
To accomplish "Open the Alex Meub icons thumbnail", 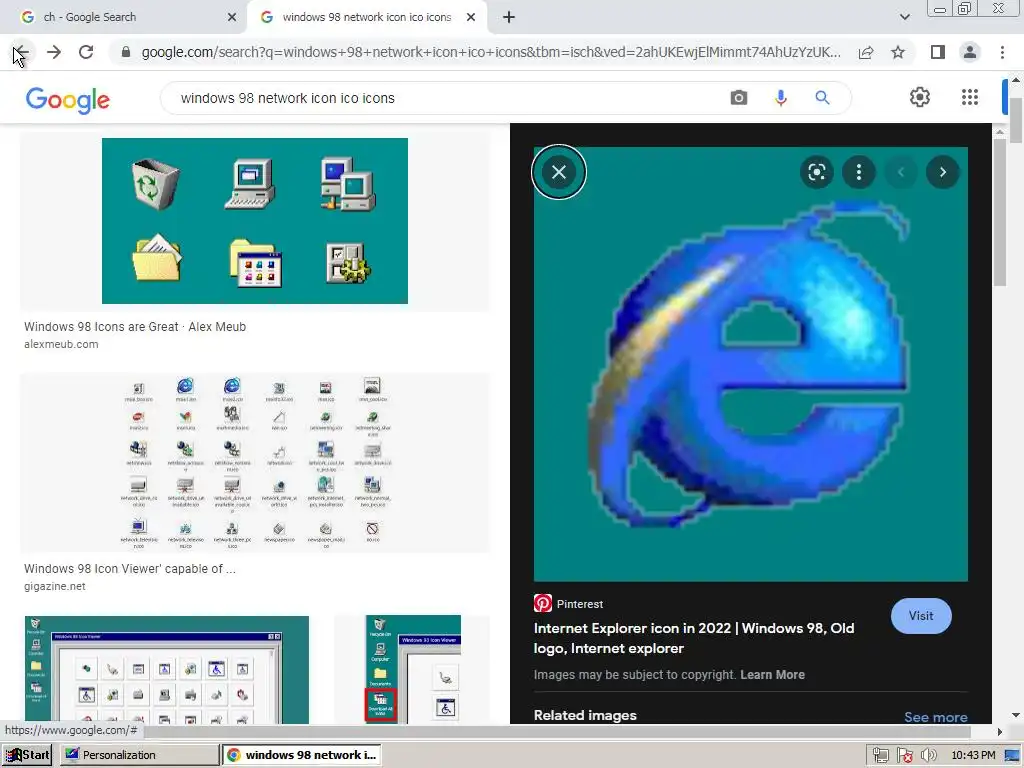I will click(255, 221).
